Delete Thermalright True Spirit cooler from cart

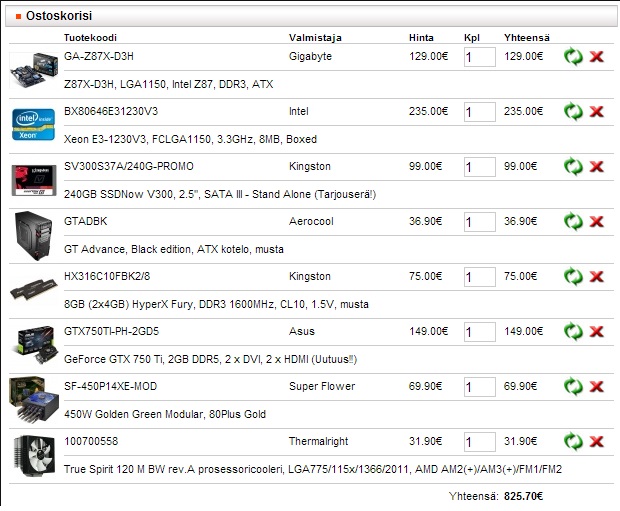(596, 441)
